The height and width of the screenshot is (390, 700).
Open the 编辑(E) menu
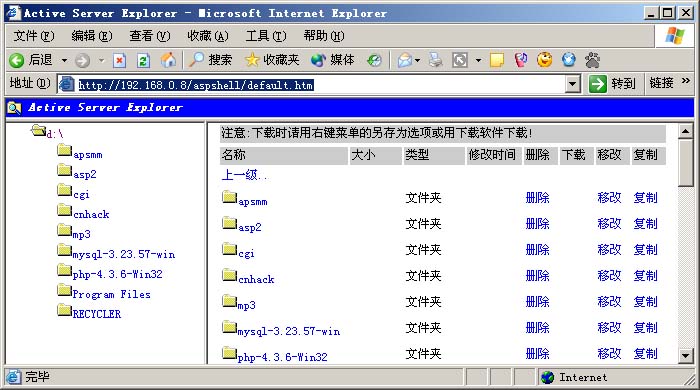92,36
